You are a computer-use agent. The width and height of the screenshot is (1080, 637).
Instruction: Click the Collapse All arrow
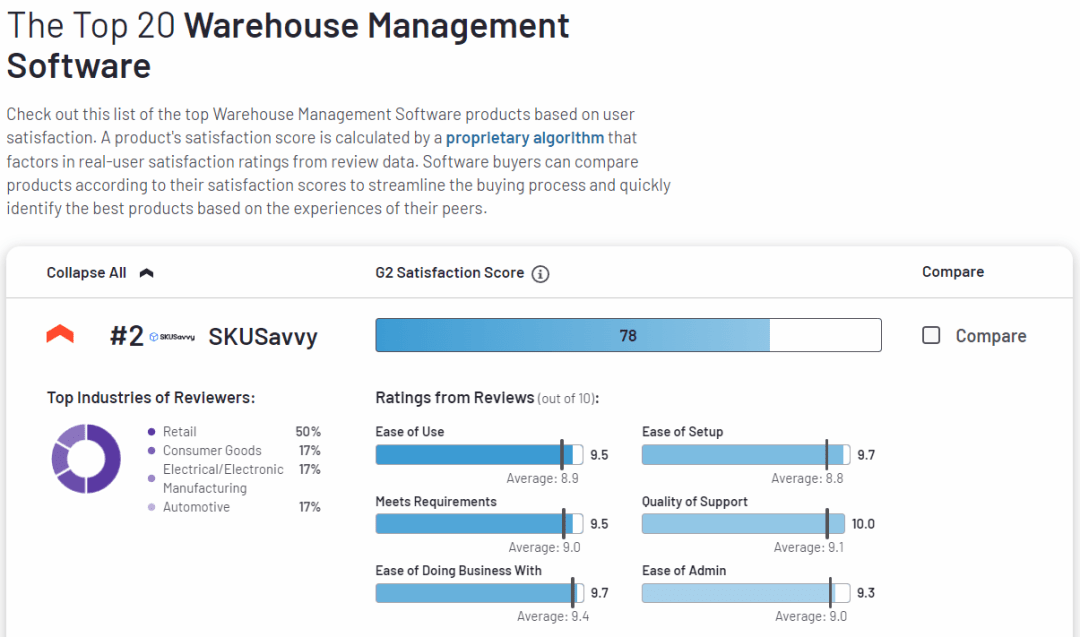(146, 273)
